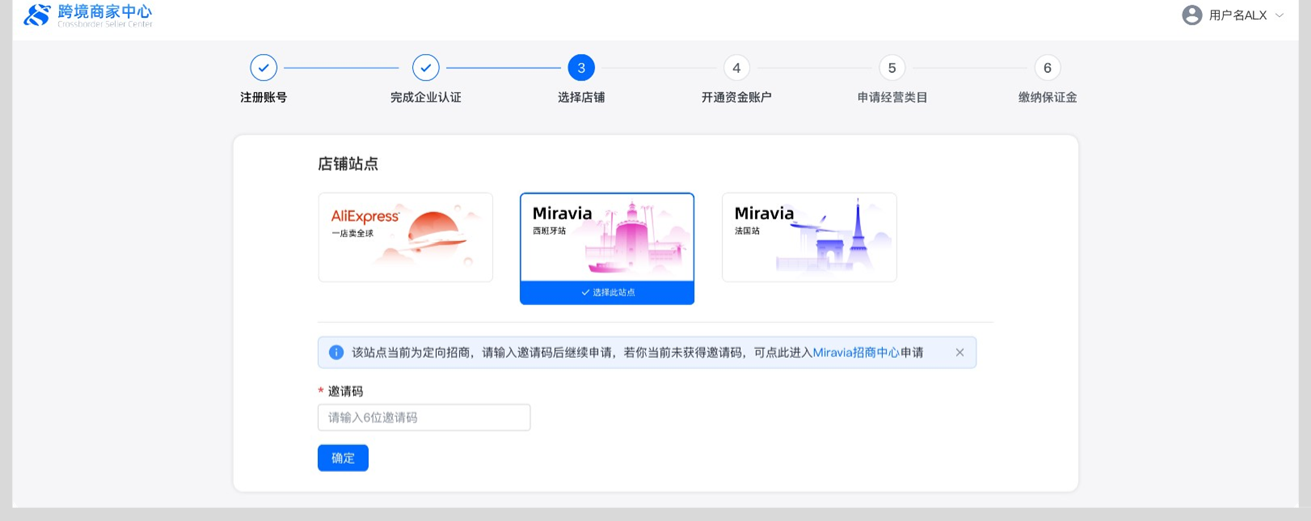Click step 2 checkmark circle for 完成企业认证
This screenshot has height=521, width=1311.
tap(426, 67)
